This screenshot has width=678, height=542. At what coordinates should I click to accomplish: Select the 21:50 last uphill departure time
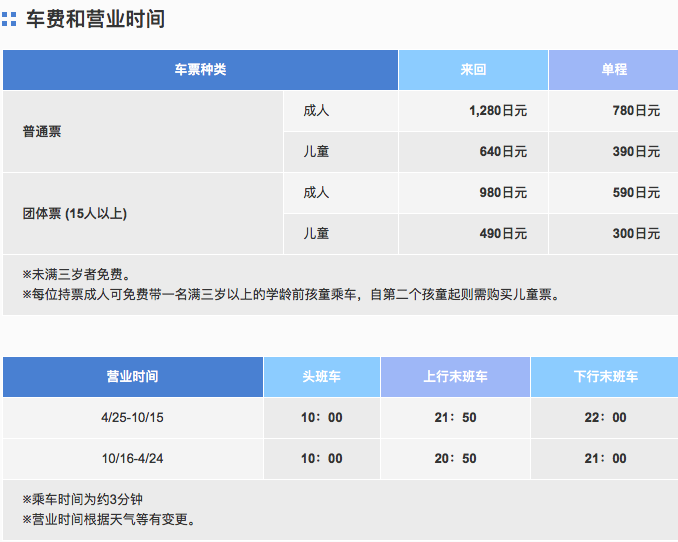point(455,417)
